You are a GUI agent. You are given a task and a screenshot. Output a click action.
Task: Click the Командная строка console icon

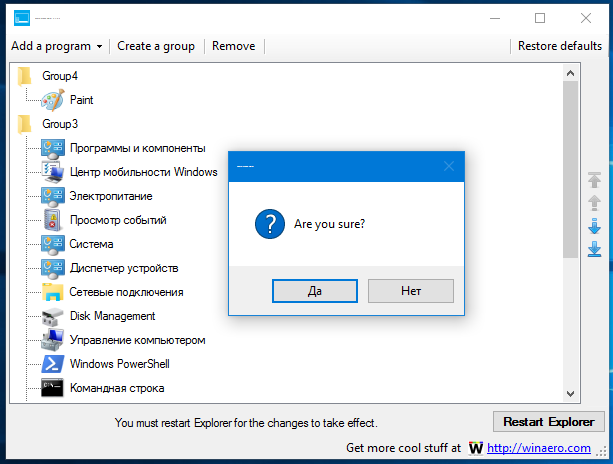[x=52, y=388]
